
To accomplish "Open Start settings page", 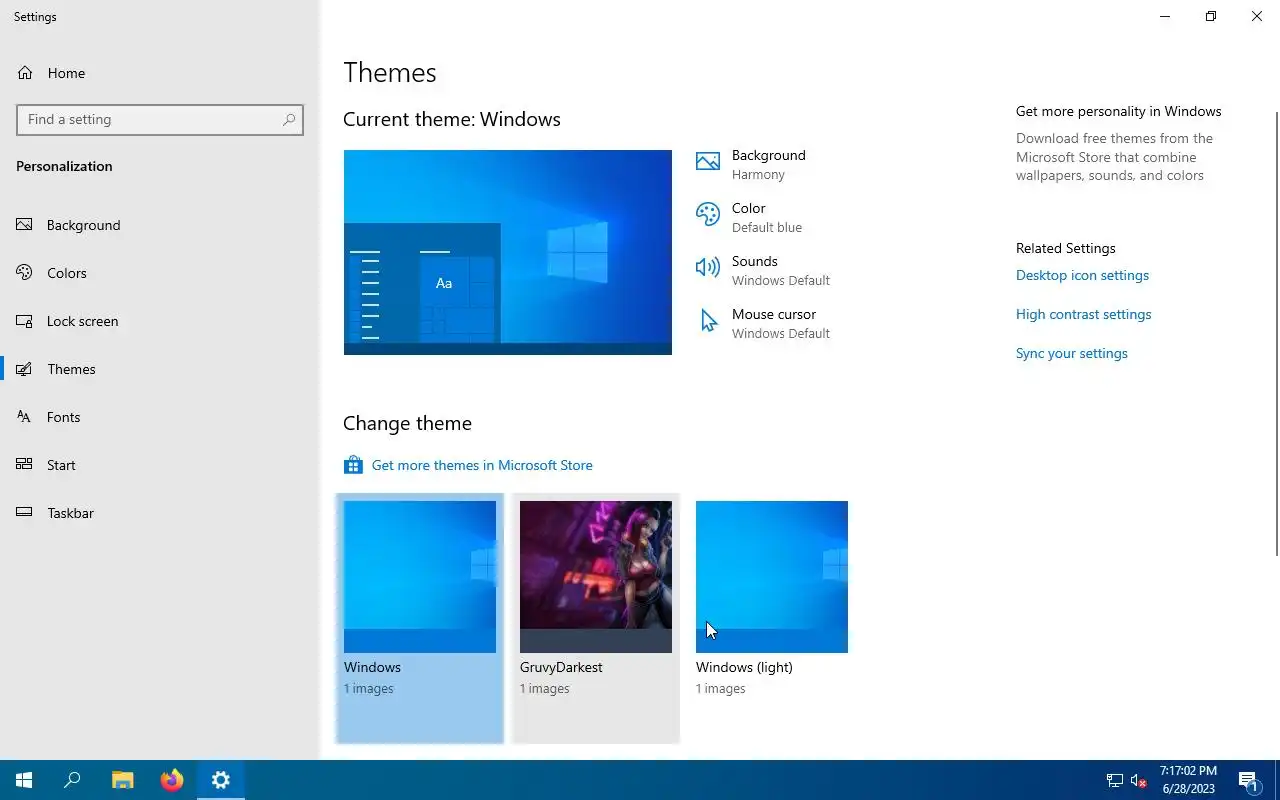I will point(160,465).
